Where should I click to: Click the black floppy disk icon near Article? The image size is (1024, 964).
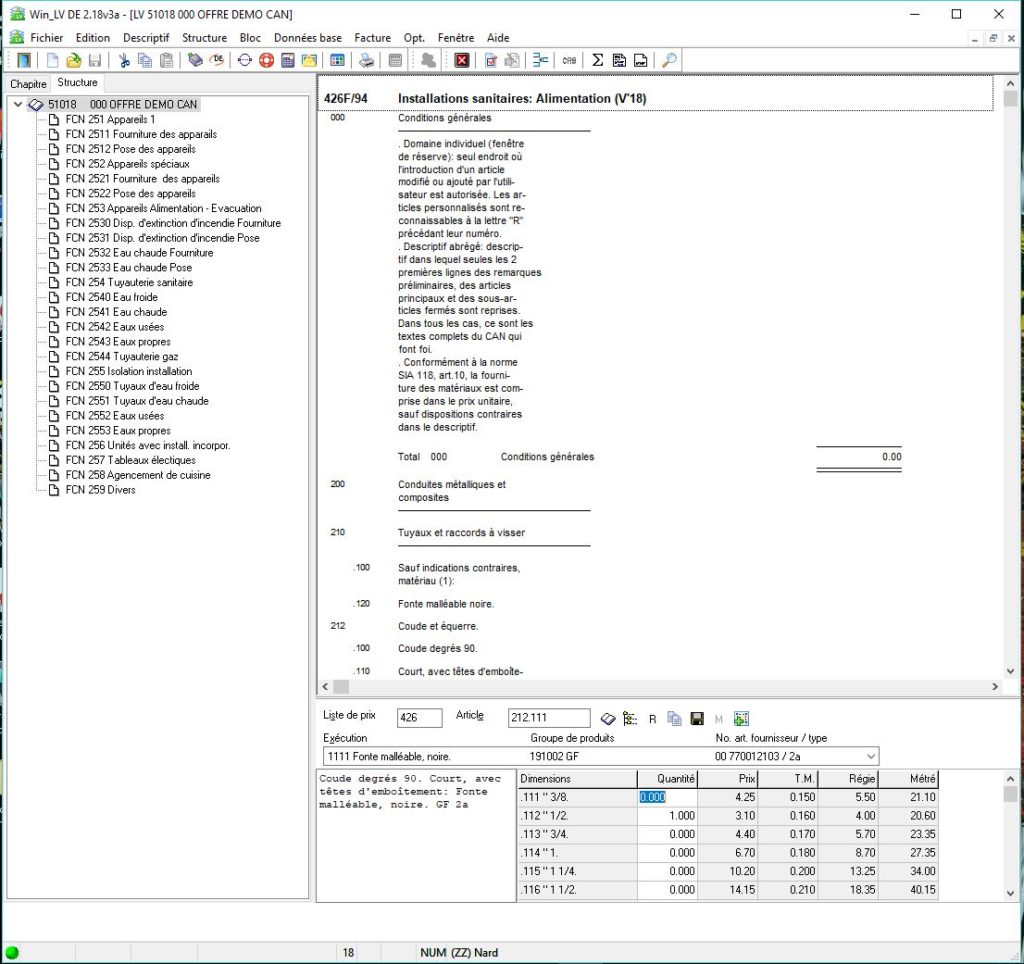point(697,718)
